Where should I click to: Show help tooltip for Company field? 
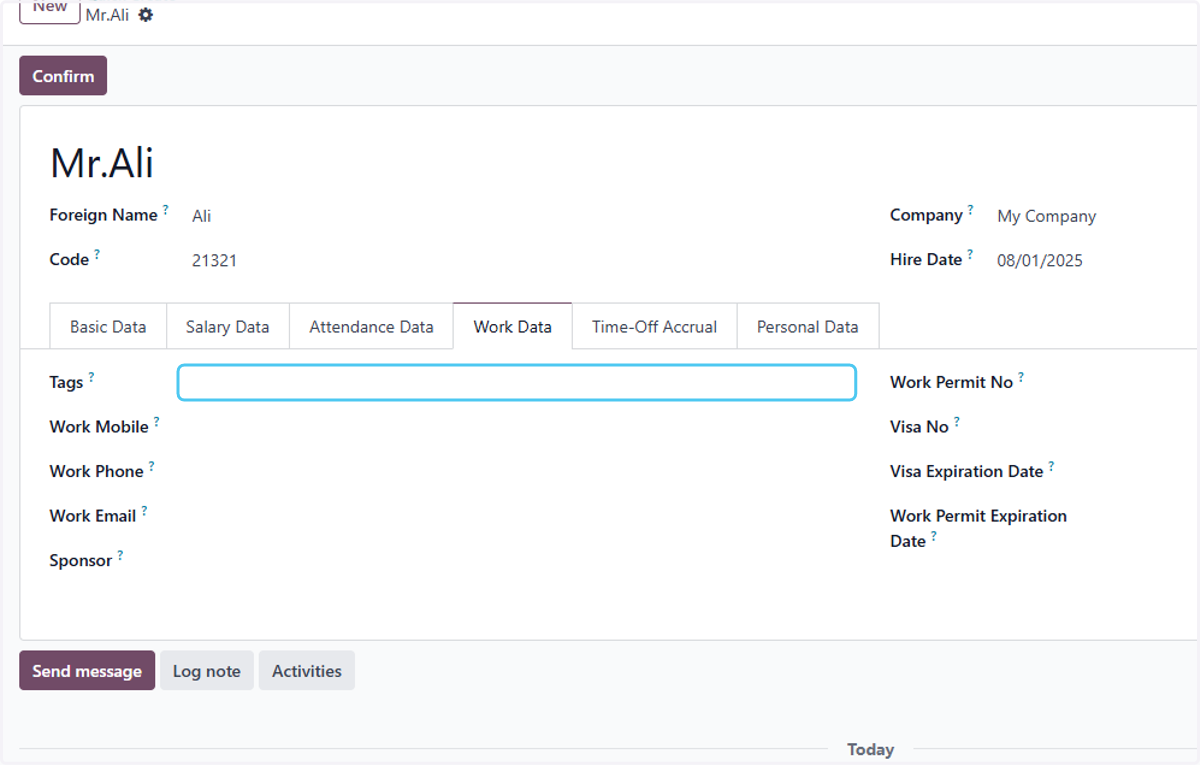click(x=970, y=209)
